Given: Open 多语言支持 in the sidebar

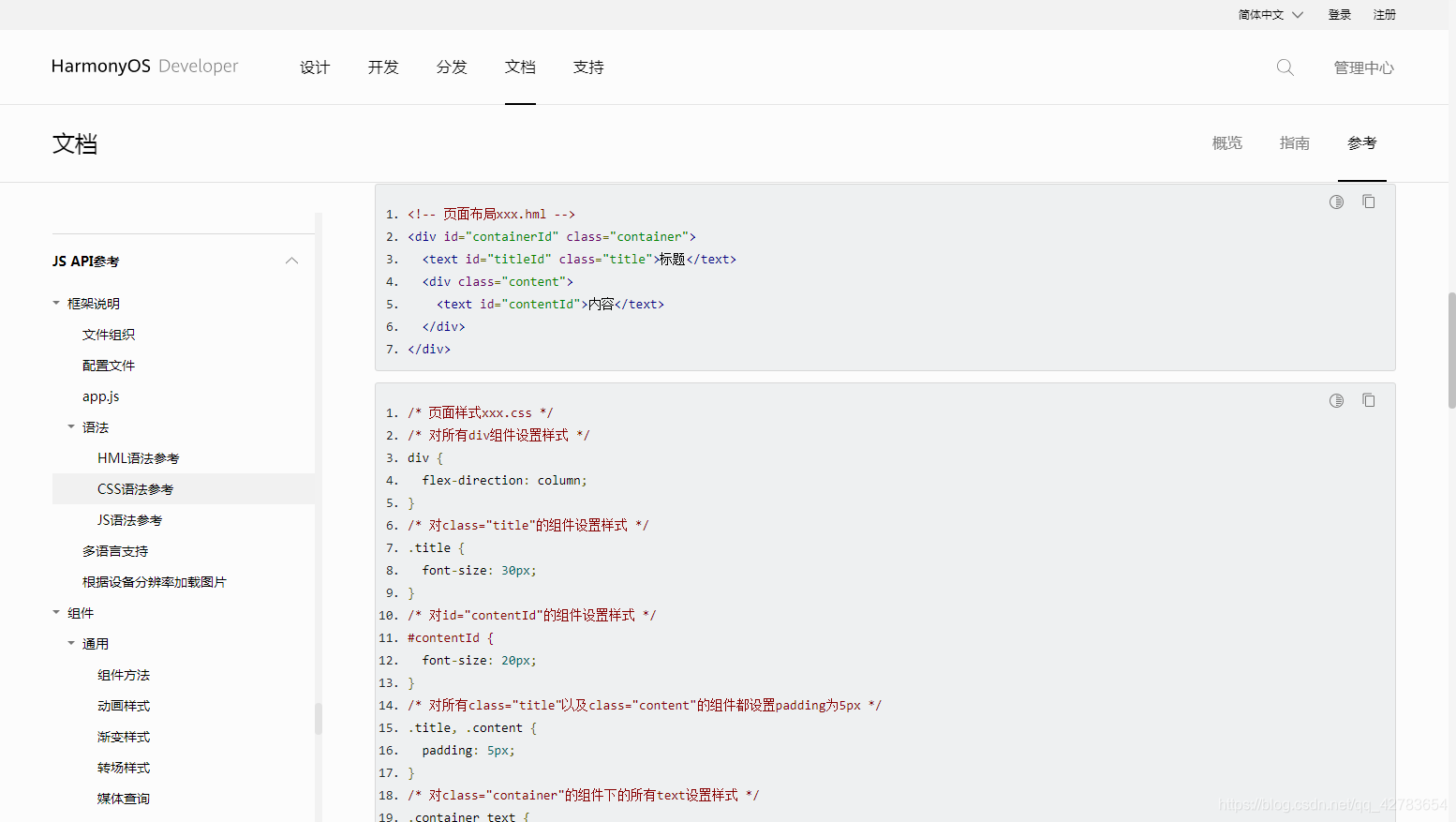Looking at the screenshot, I should (x=115, y=551).
